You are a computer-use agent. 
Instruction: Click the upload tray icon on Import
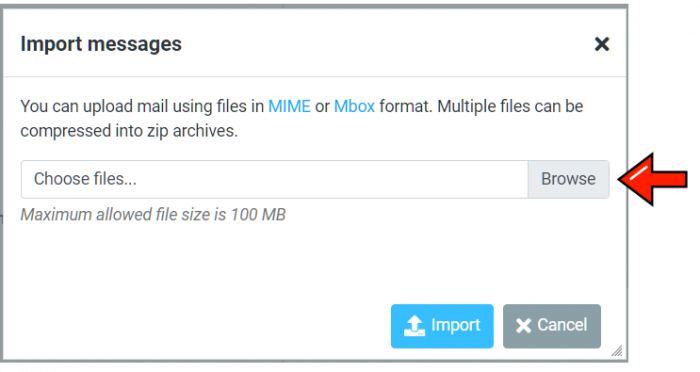414,326
